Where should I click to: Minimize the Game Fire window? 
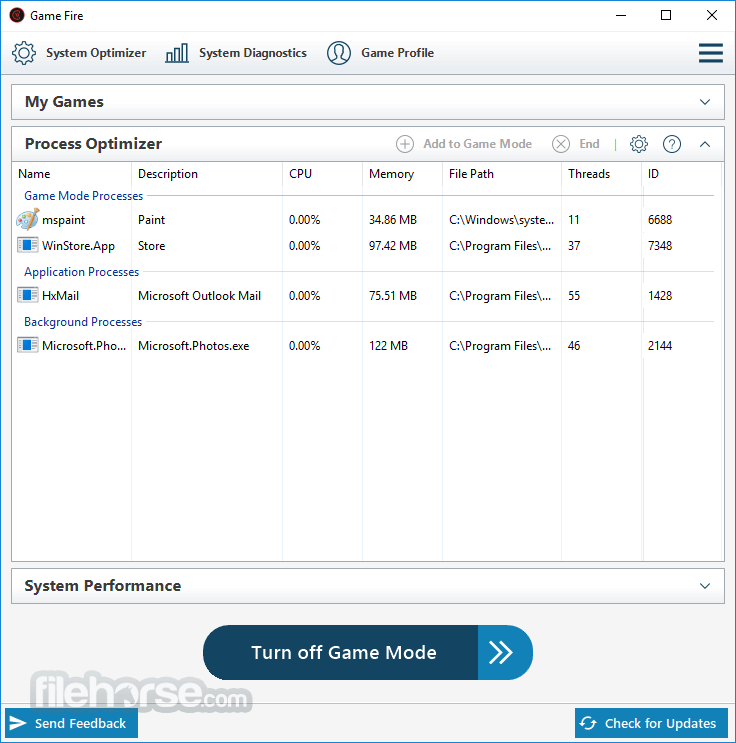(x=621, y=15)
